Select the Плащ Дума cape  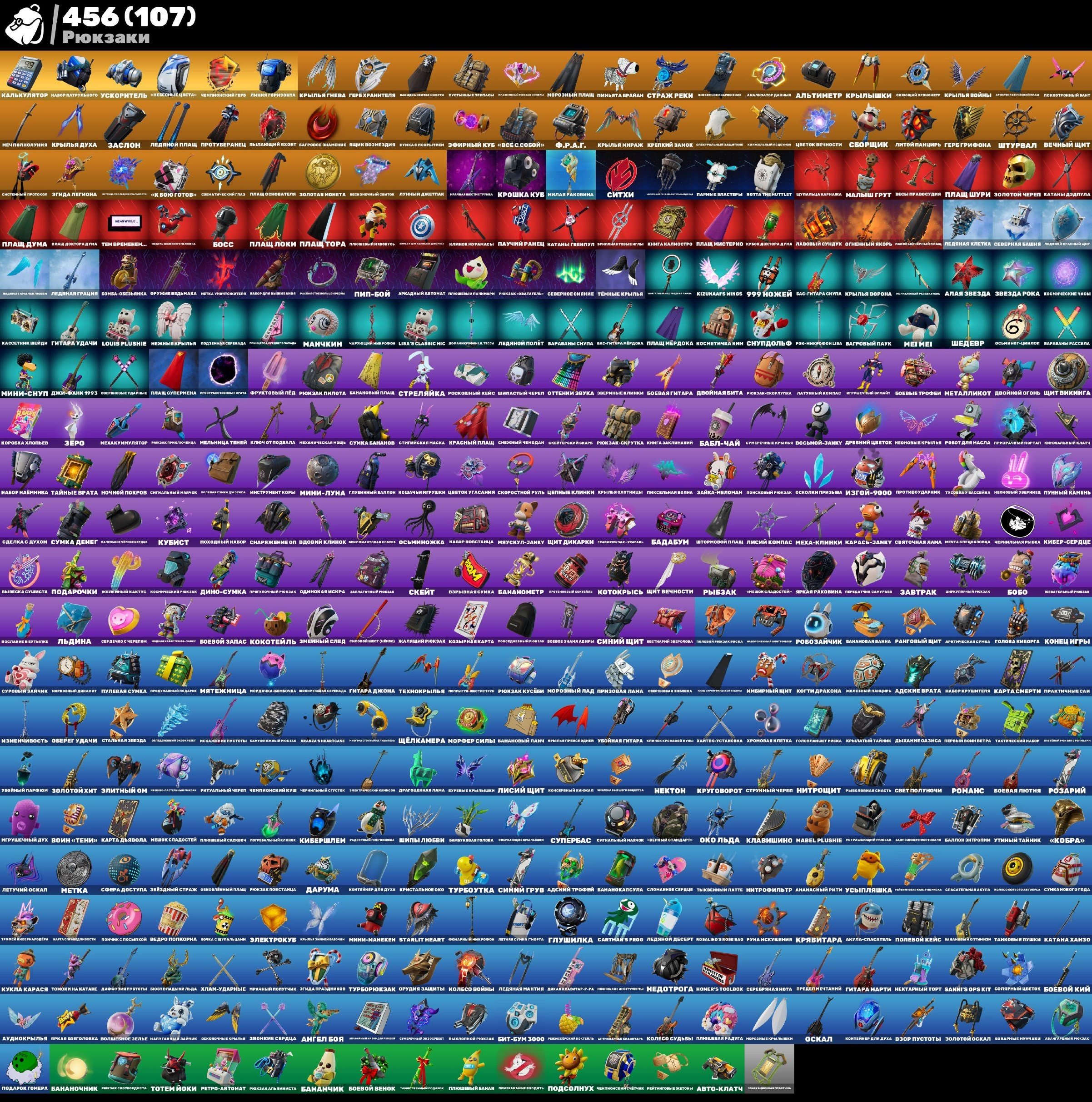25,224
